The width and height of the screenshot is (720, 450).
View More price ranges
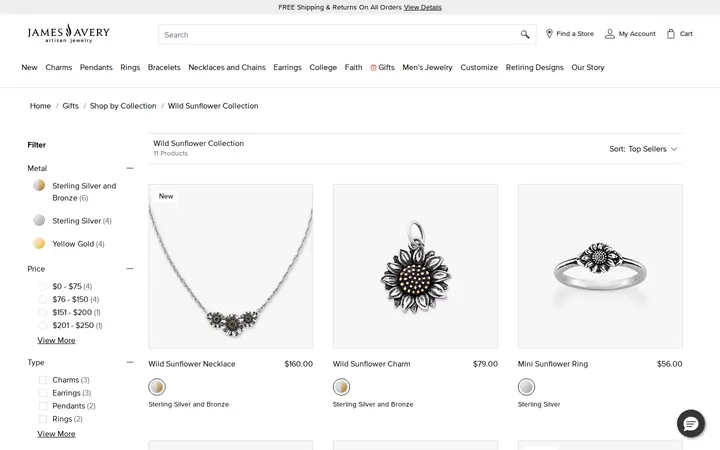[x=56, y=340]
